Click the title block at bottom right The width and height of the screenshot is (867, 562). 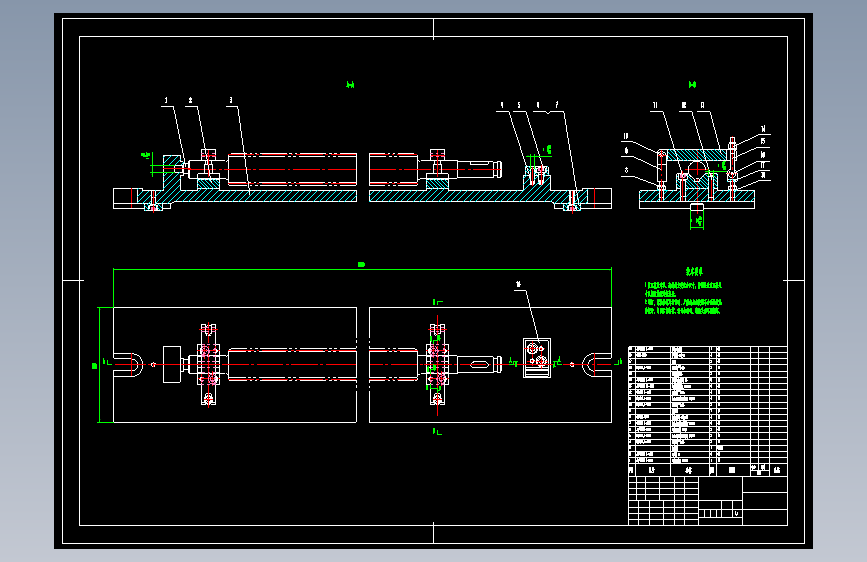tap(708, 501)
